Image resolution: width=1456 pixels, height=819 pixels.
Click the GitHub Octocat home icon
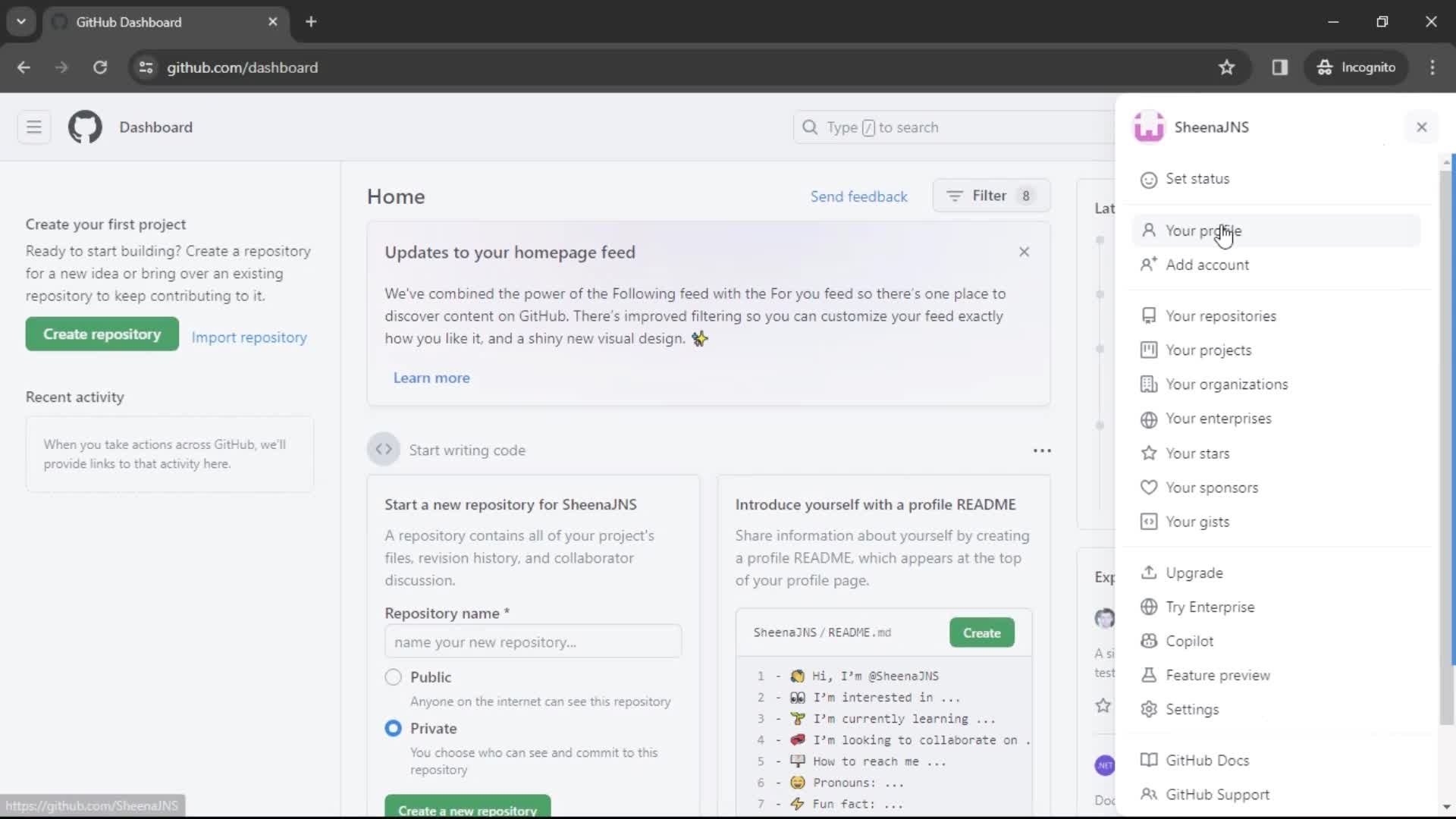pyautogui.click(x=84, y=127)
